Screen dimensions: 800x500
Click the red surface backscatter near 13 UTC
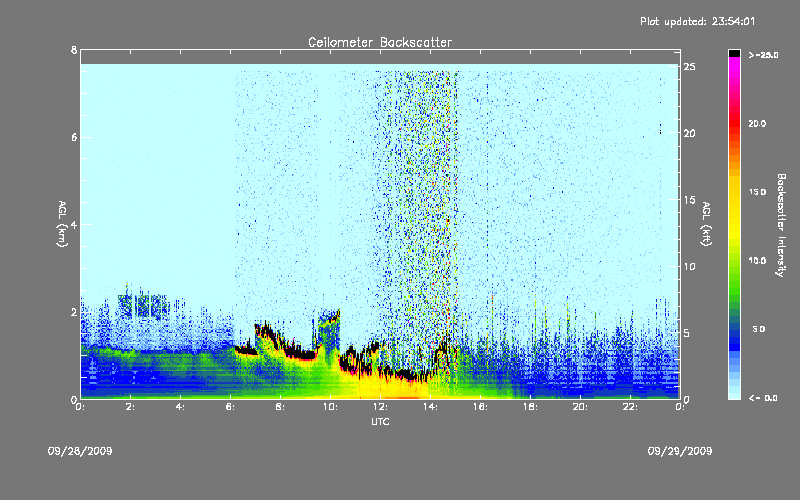[x=401, y=397]
